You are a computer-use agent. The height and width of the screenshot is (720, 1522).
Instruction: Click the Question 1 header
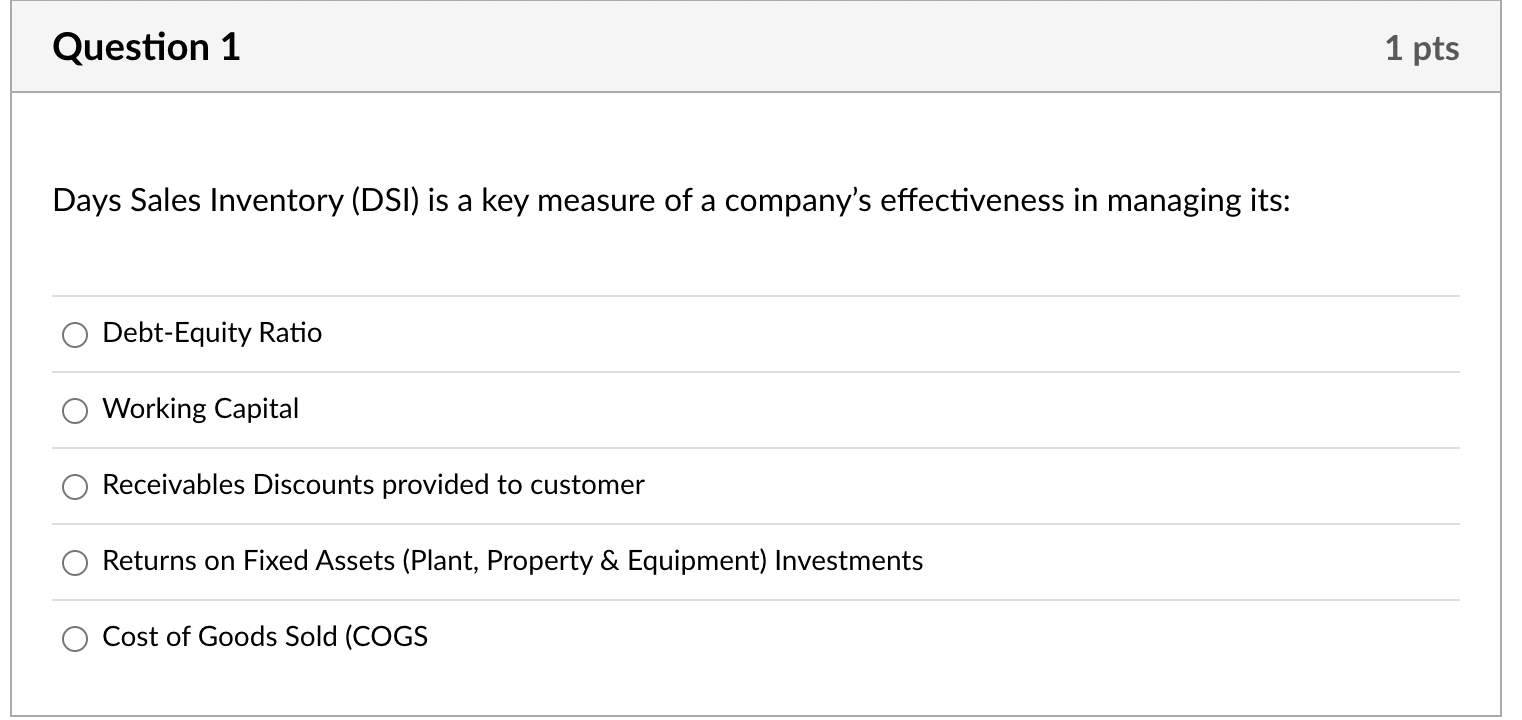point(147,45)
